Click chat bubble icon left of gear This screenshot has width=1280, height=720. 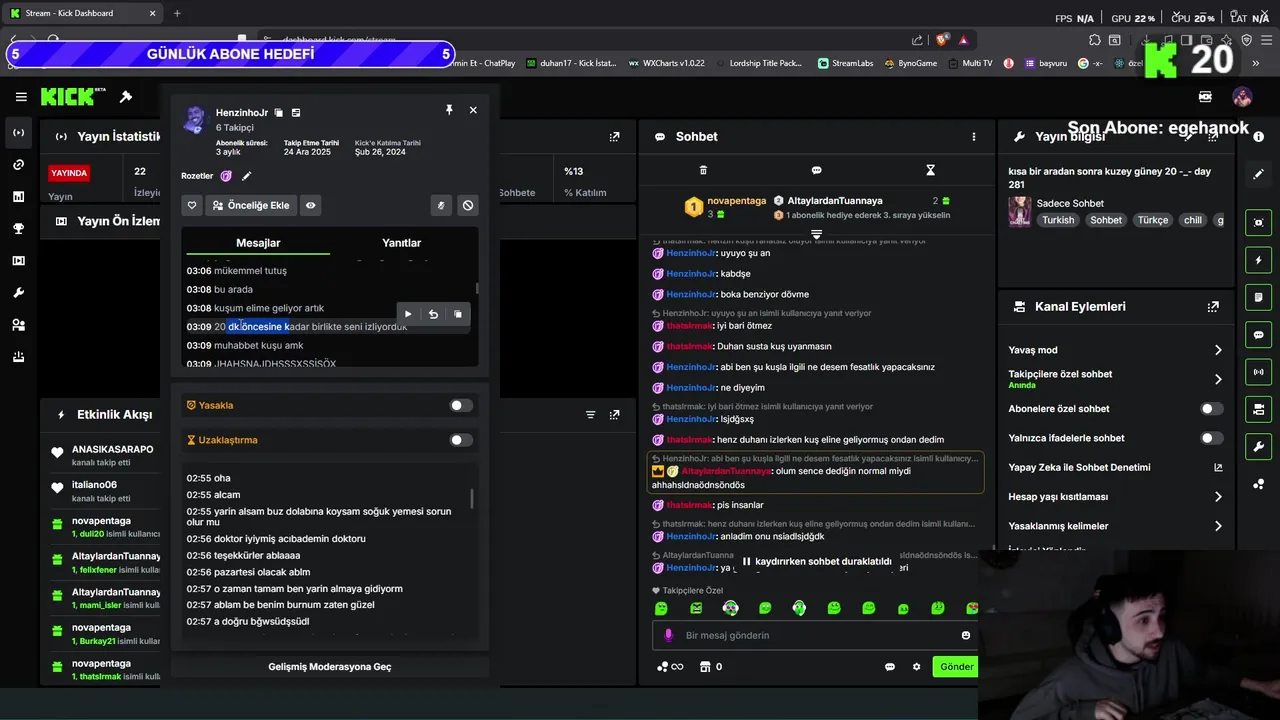coord(890,667)
